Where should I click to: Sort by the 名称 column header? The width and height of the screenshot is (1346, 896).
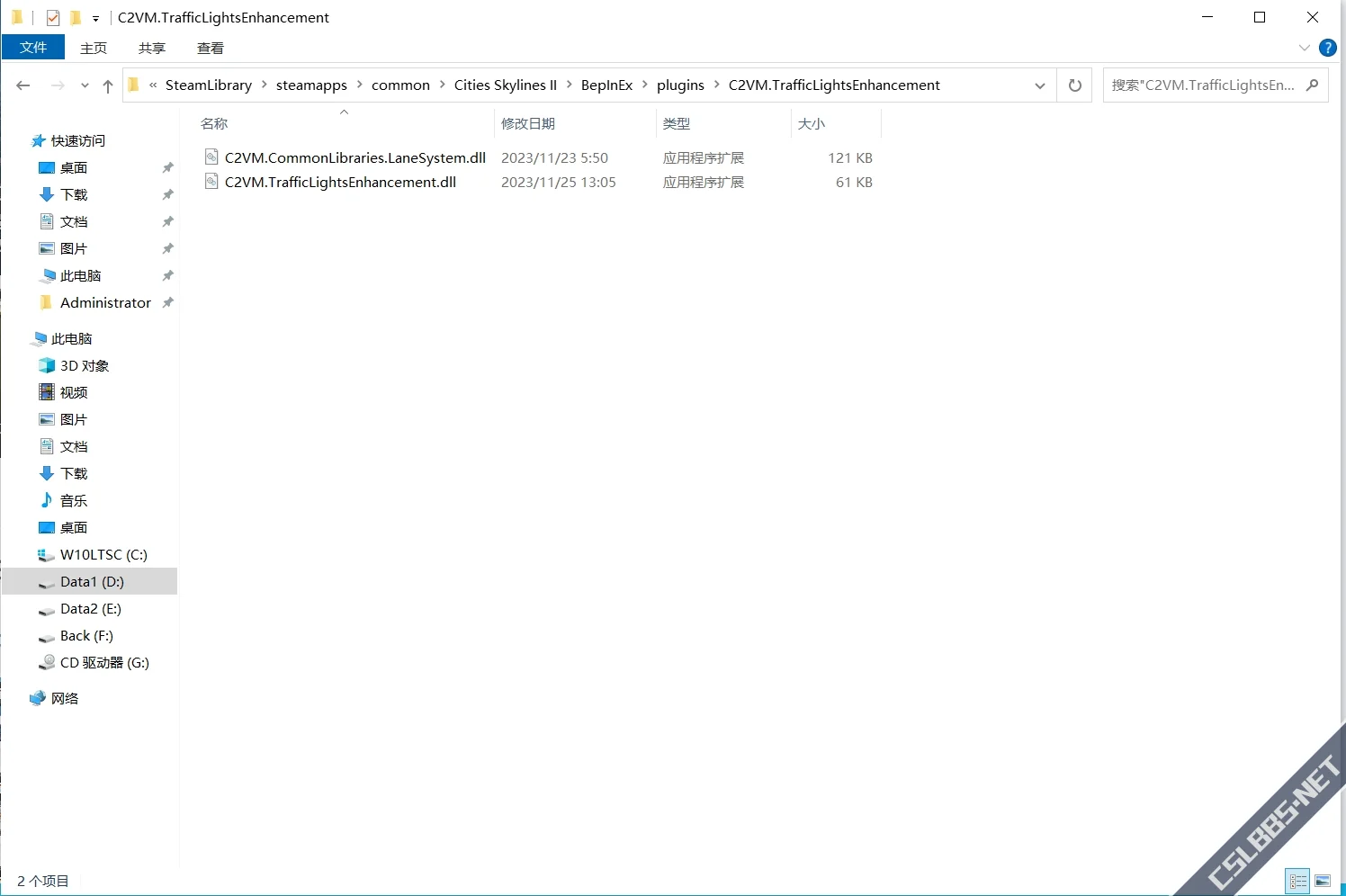tap(214, 124)
